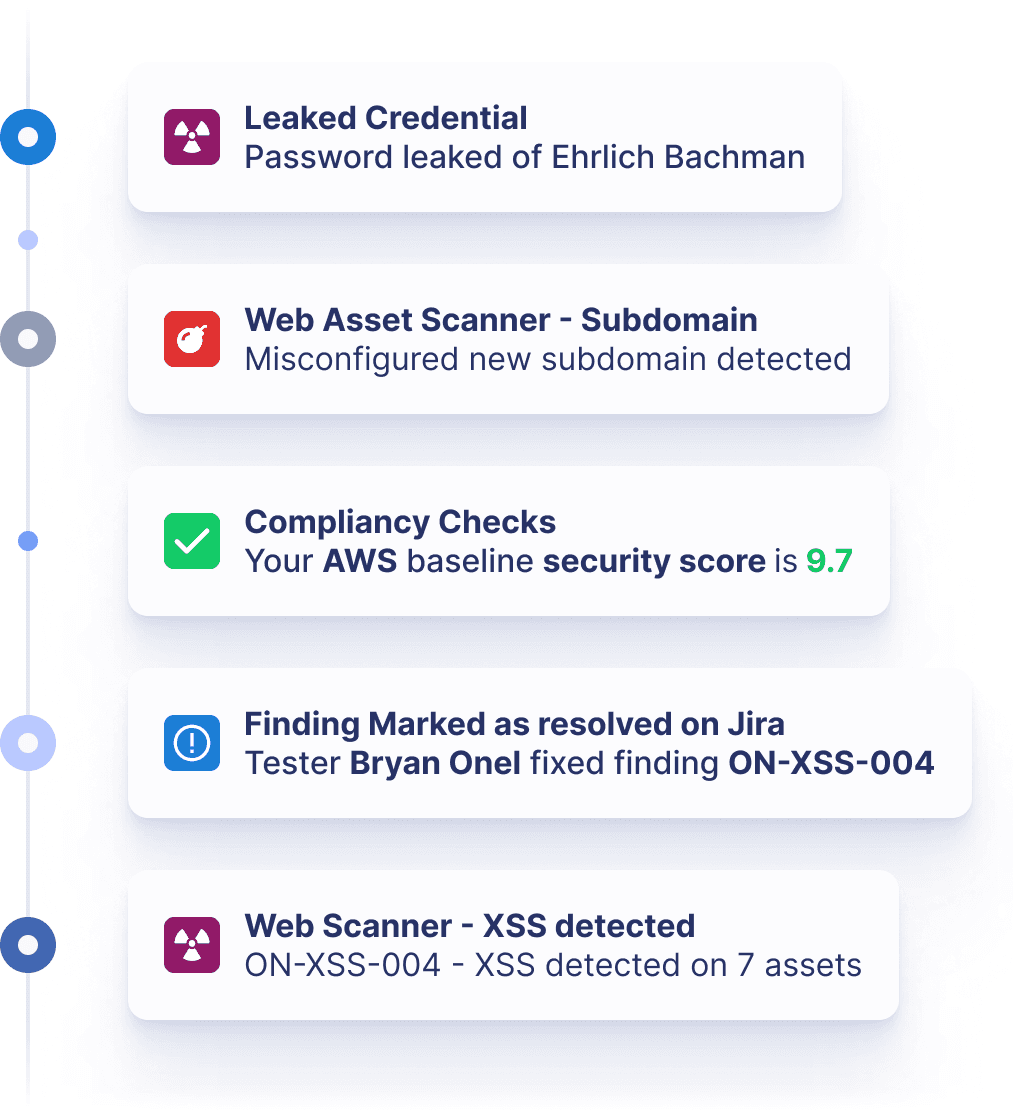Click the blue exclamation Jira finding icon
This screenshot has width=1013, height=1120.
pyautogui.click(x=191, y=743)
